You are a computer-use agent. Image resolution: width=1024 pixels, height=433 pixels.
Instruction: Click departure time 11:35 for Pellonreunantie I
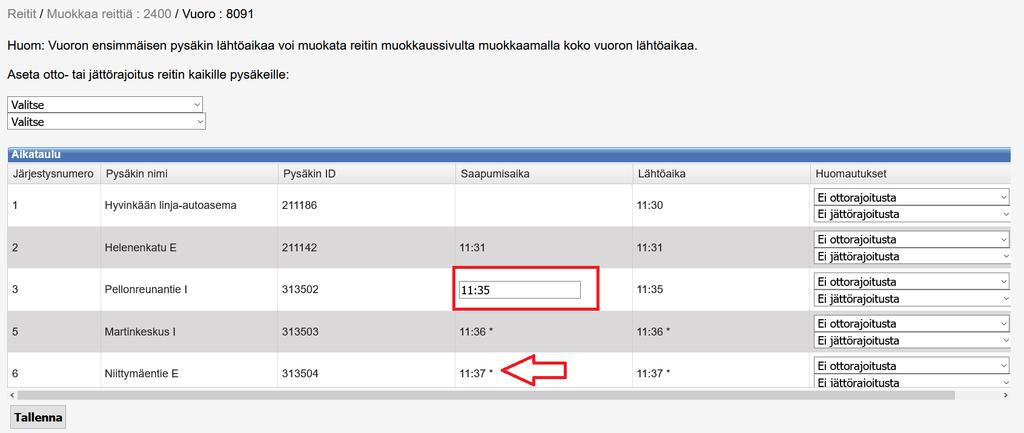(650, 290)
